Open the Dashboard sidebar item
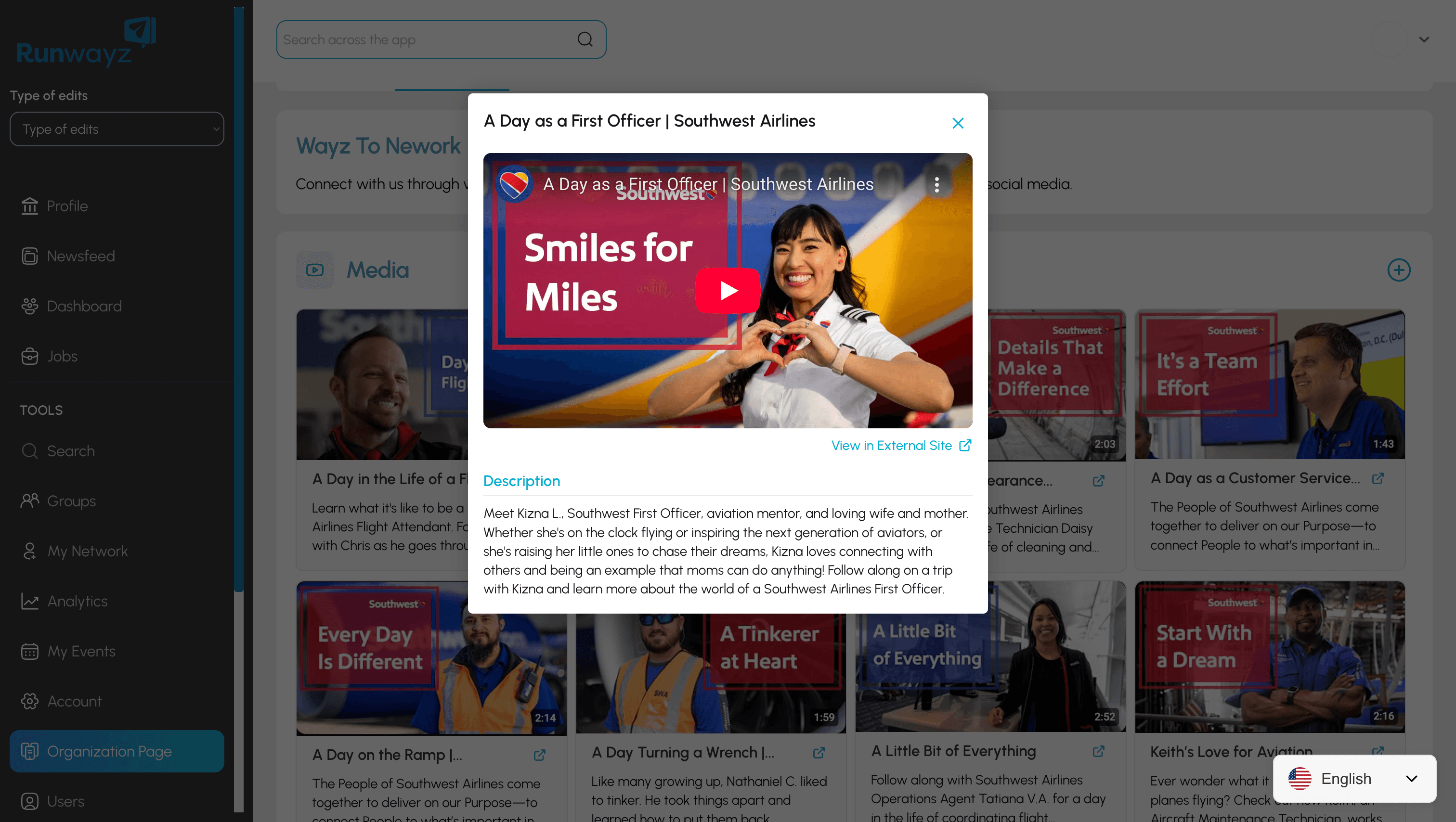The image size is (1456, 822). [x=84, y=306]
